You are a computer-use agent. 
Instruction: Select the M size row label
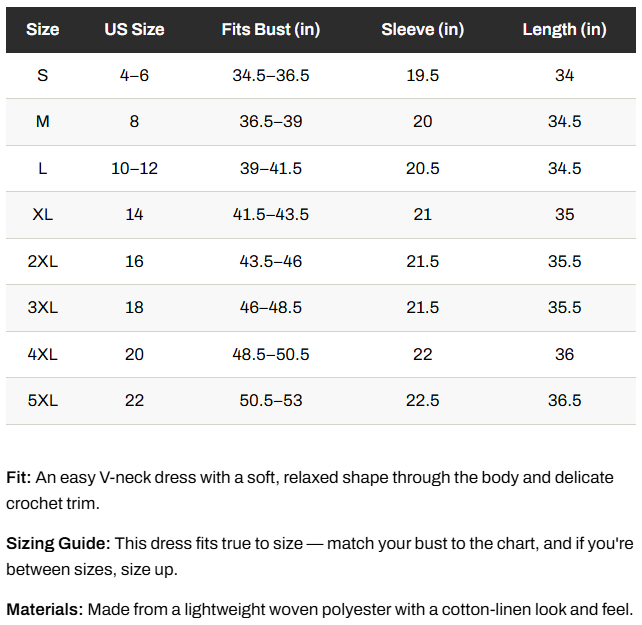tap(43, 122)
